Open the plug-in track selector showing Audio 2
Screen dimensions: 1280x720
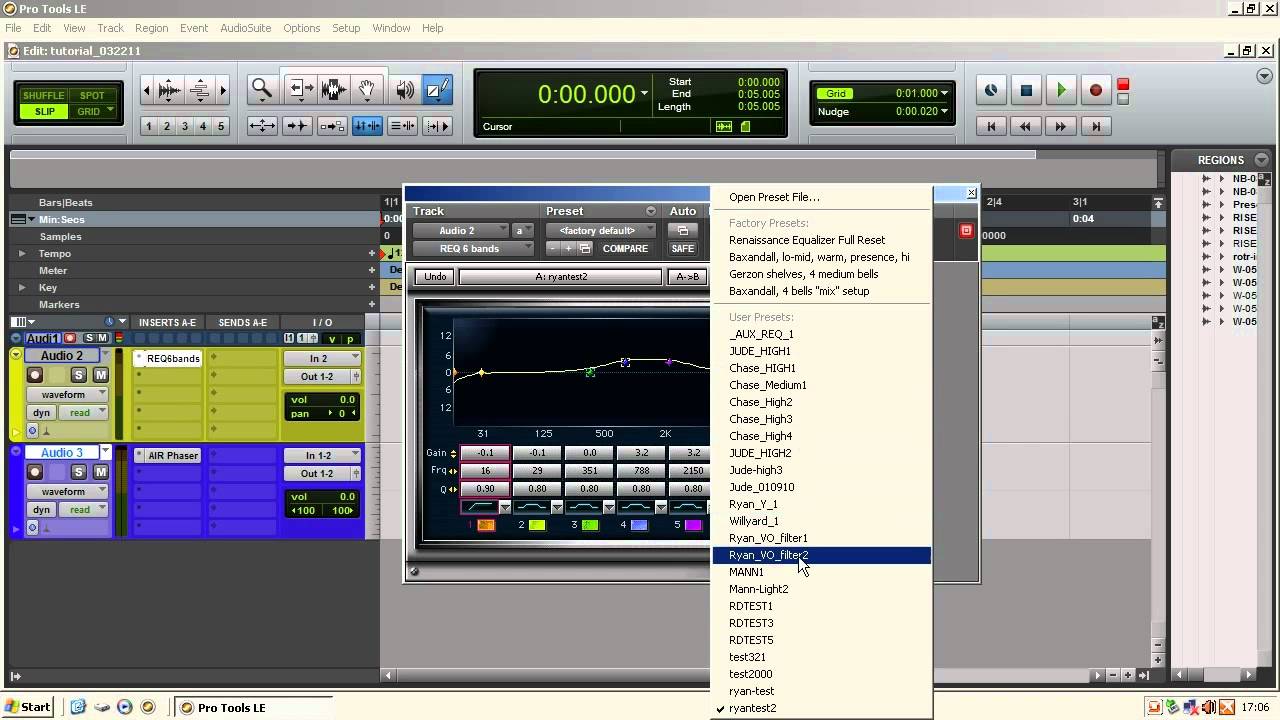[461, 230]
